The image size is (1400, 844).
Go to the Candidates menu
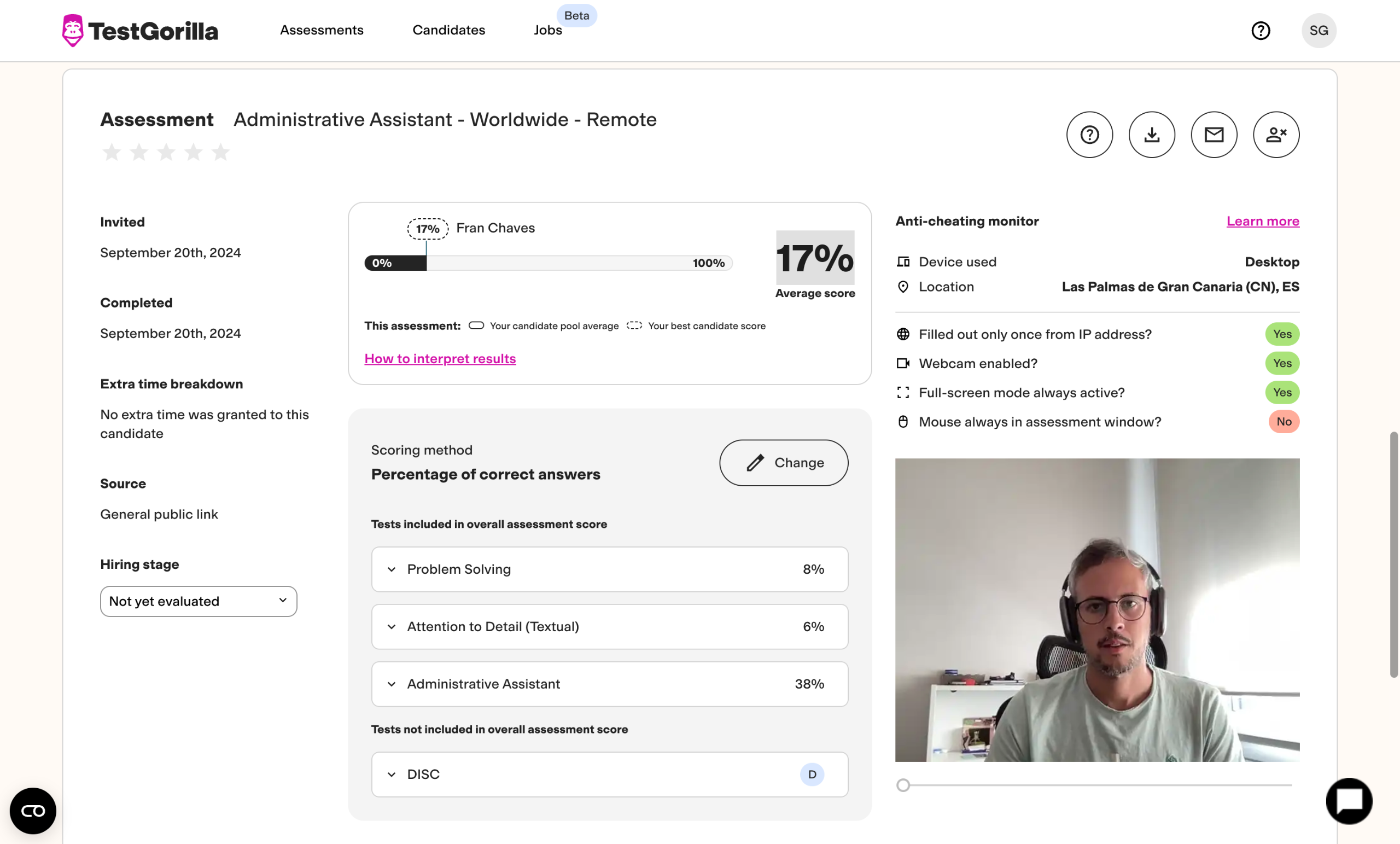448,30
